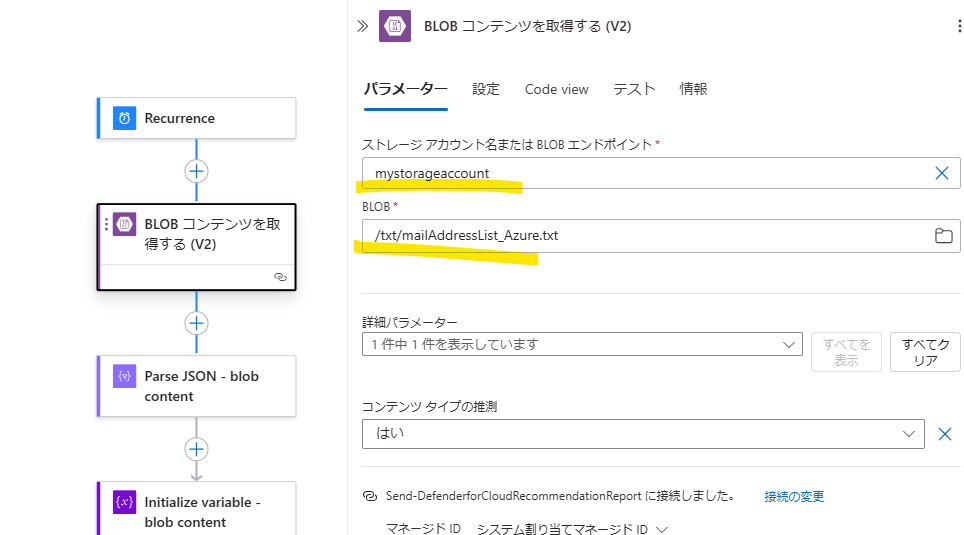The width and height of the screenshot is (964, 535).
Task: Click the 接続の変更 link
Action: [794, 496]
